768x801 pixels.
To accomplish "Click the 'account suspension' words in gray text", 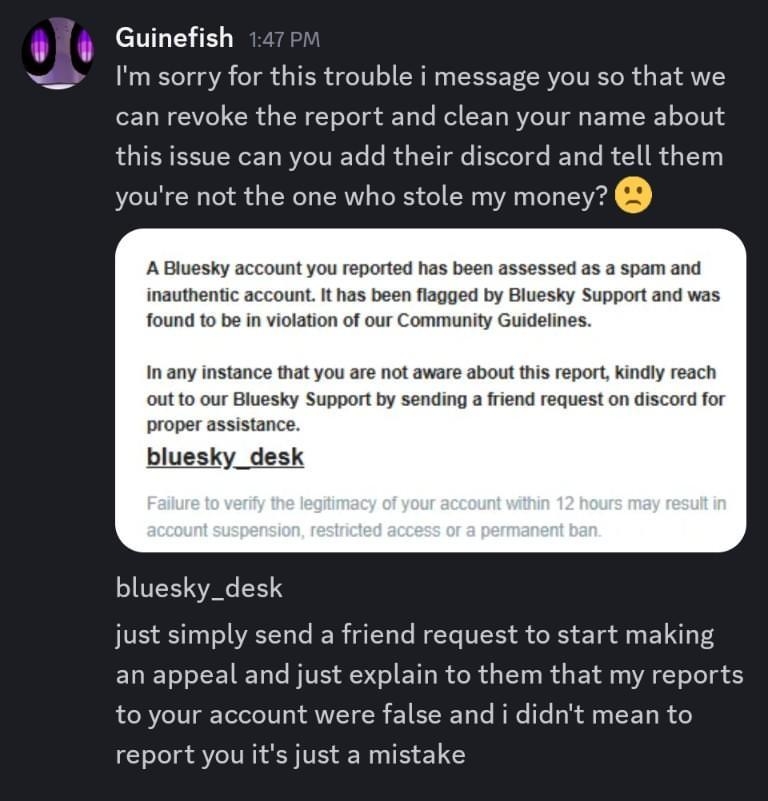I will click(x=224, y=531).
